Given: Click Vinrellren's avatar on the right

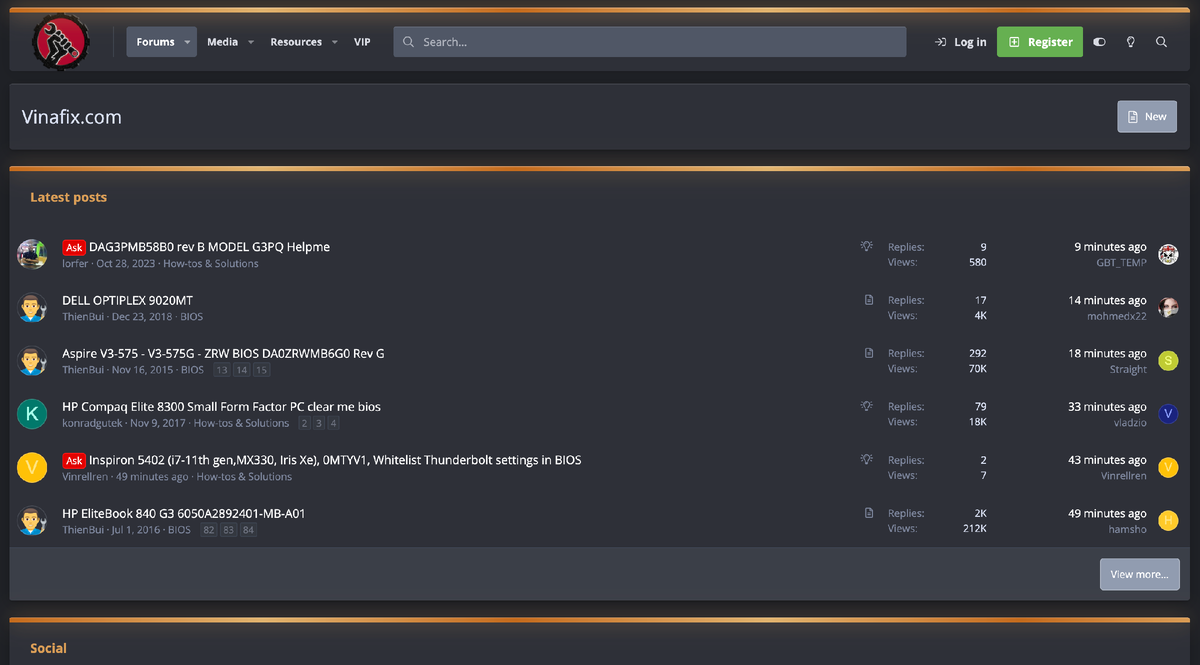Looking at the screenshot, I should pyautogui.click(x=1168, y=467).
